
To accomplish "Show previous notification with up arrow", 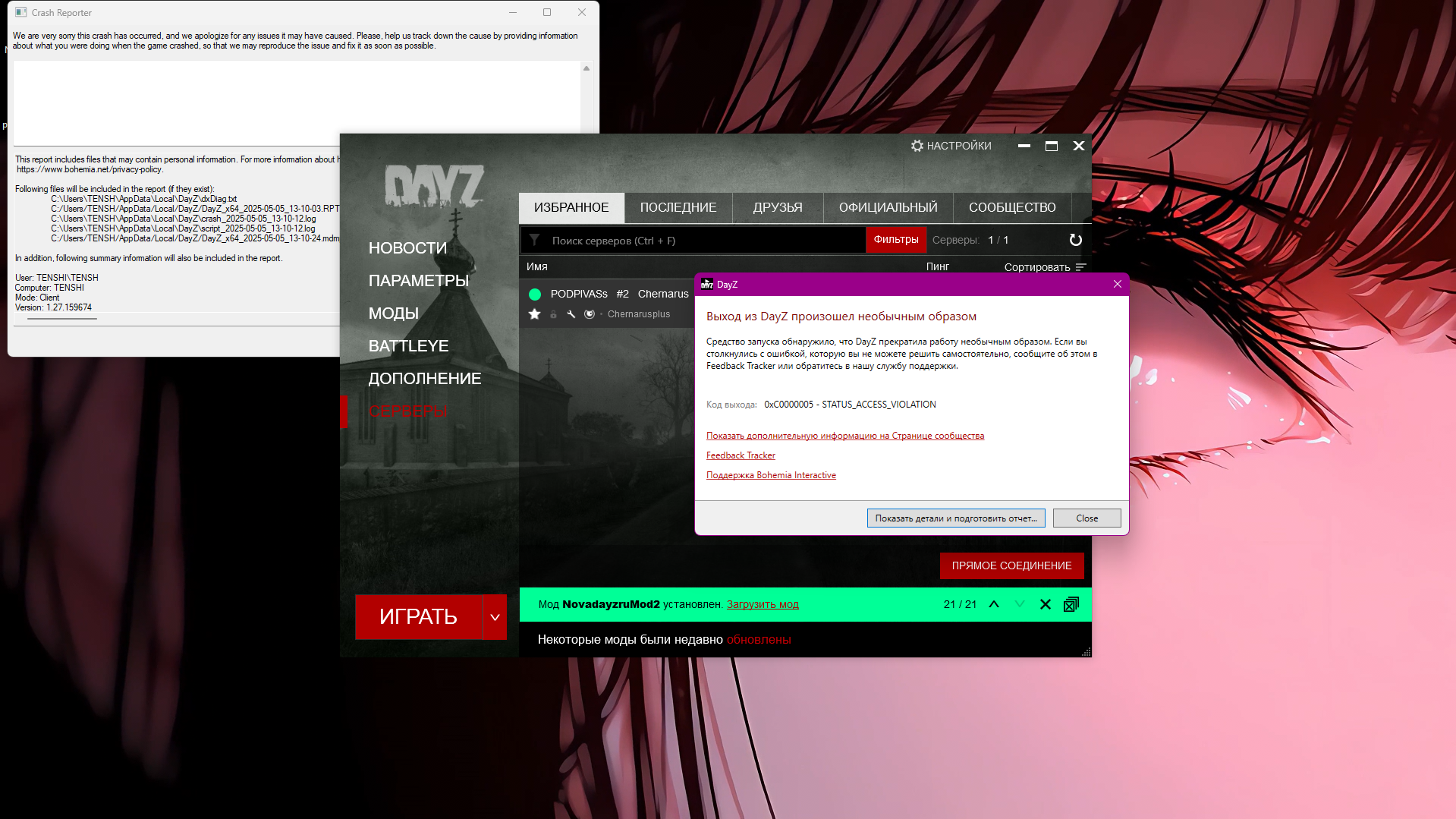I will click(994, 604).
